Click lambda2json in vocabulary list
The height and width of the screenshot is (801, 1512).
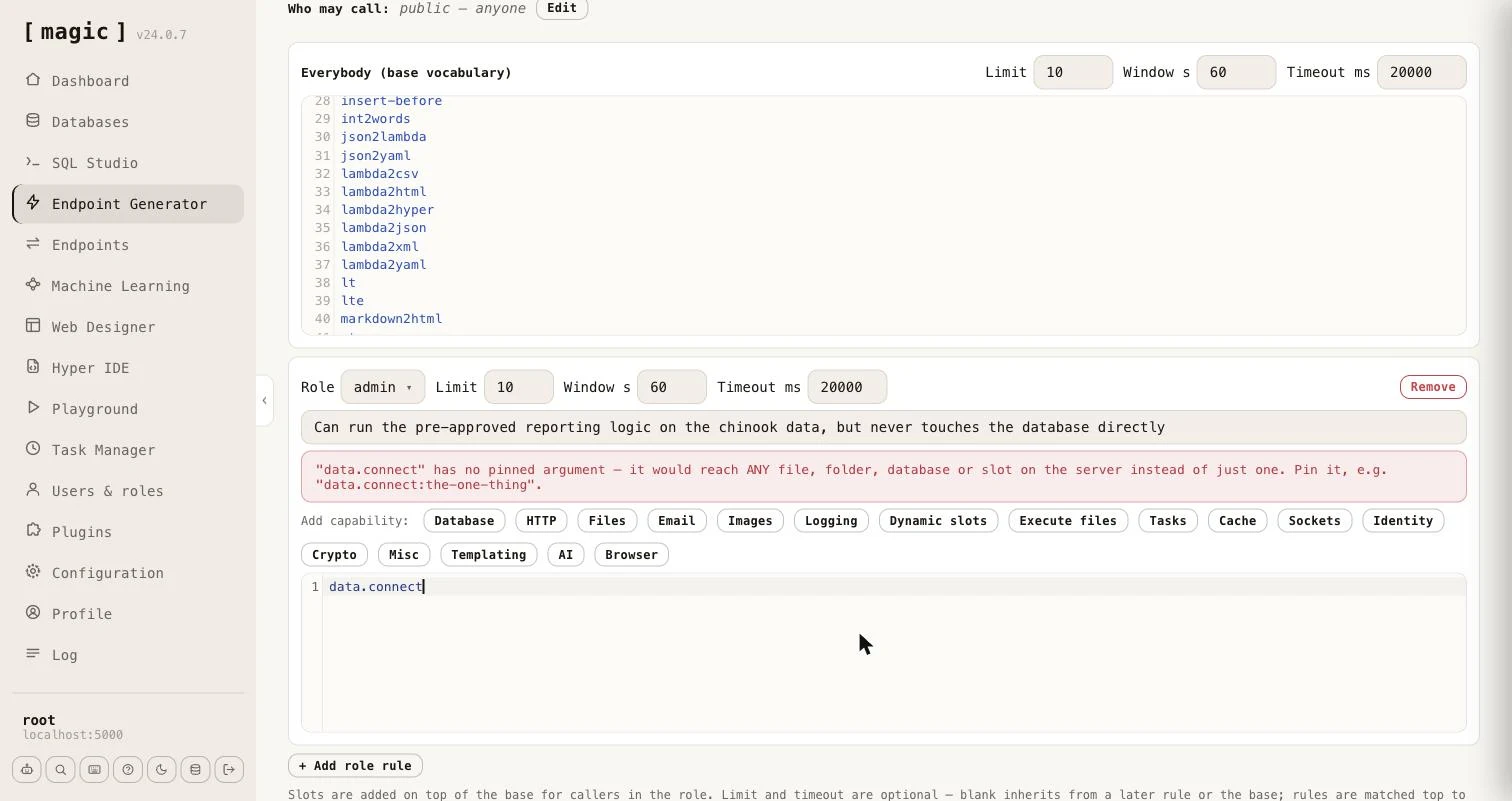click(x=383, y=228)
